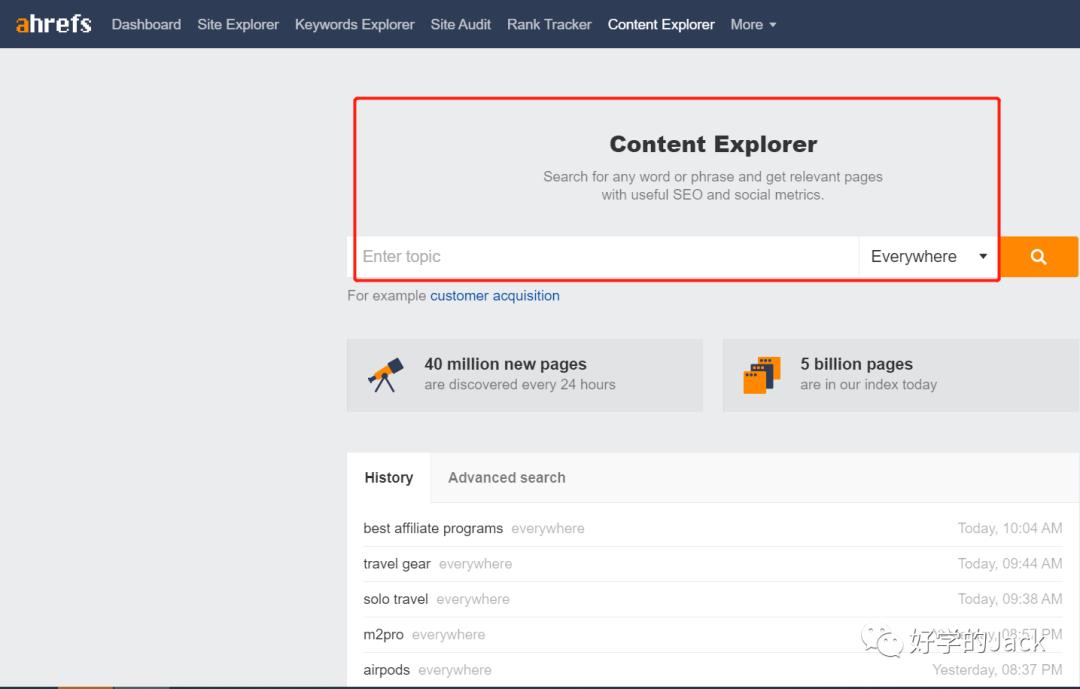Open best affiliate programs history entry
This screenshot has width=1080, height=689.
point(433,528)
